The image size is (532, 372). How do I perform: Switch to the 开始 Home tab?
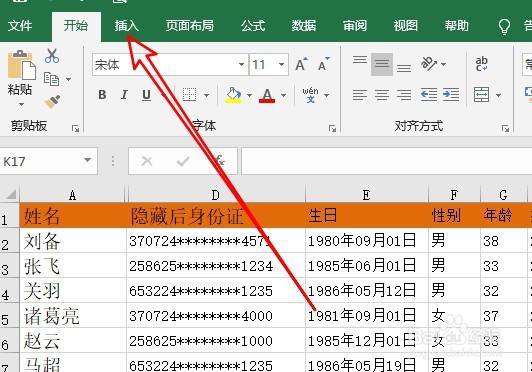point(76,26)
